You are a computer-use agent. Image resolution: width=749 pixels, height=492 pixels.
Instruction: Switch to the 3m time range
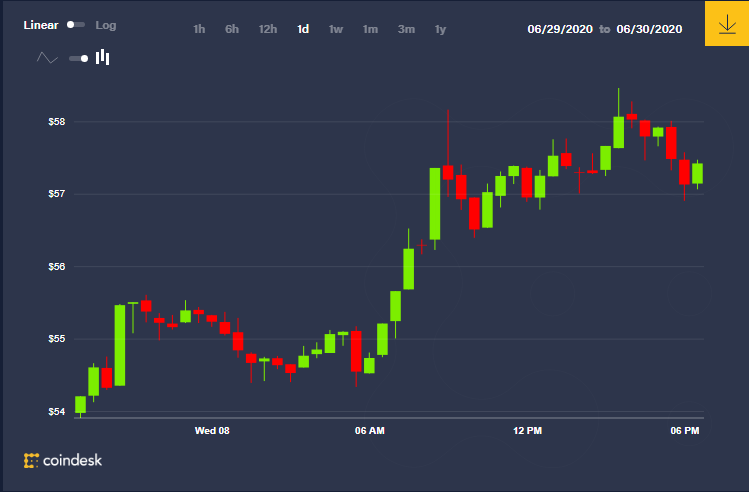point(406,29)
